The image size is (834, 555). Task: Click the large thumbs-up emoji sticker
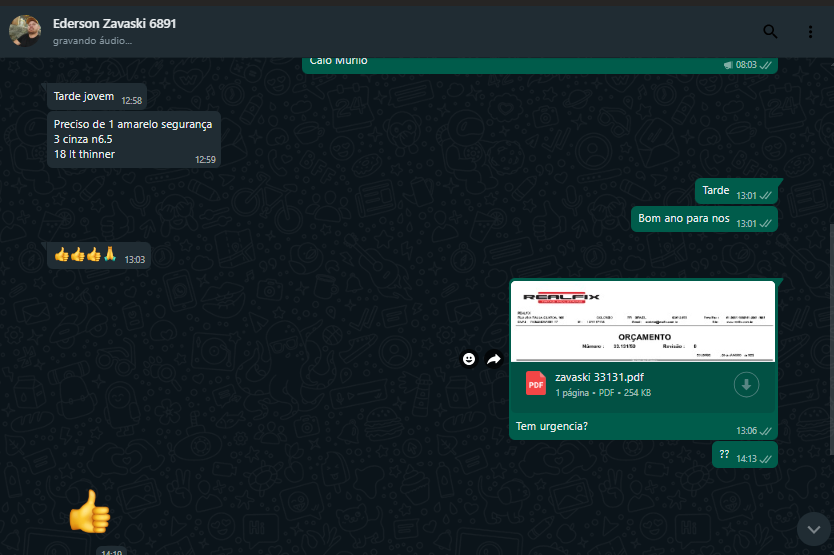point(89,511)
